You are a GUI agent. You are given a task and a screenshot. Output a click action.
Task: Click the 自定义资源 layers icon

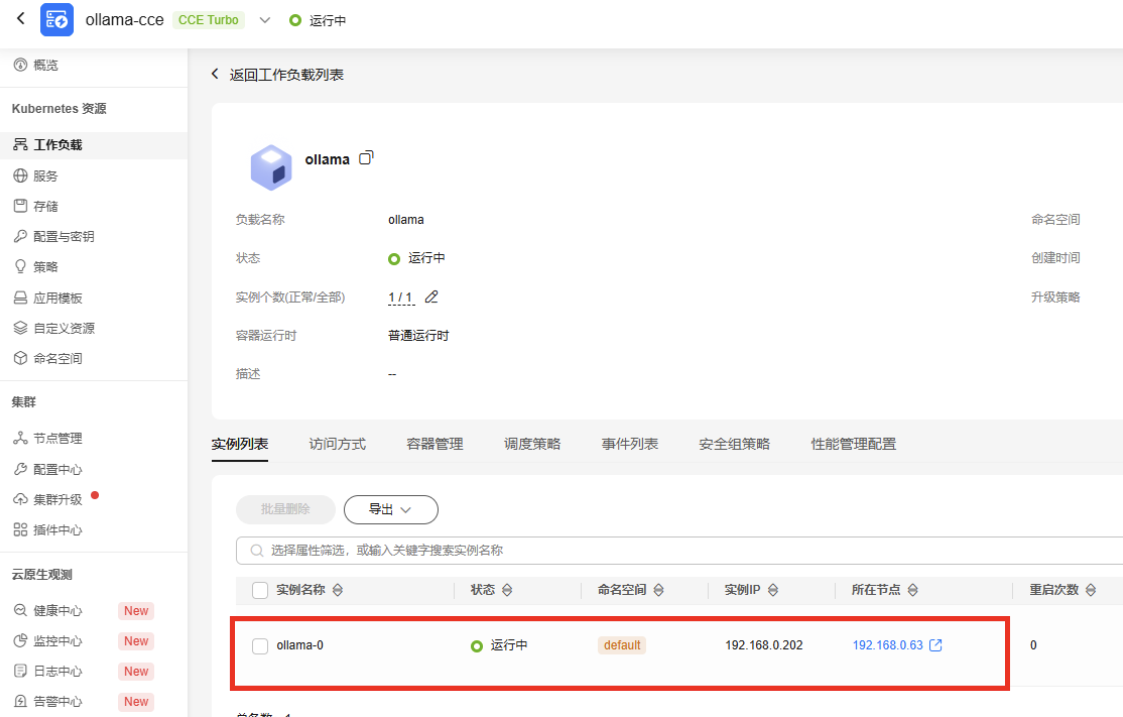[20, 328]
